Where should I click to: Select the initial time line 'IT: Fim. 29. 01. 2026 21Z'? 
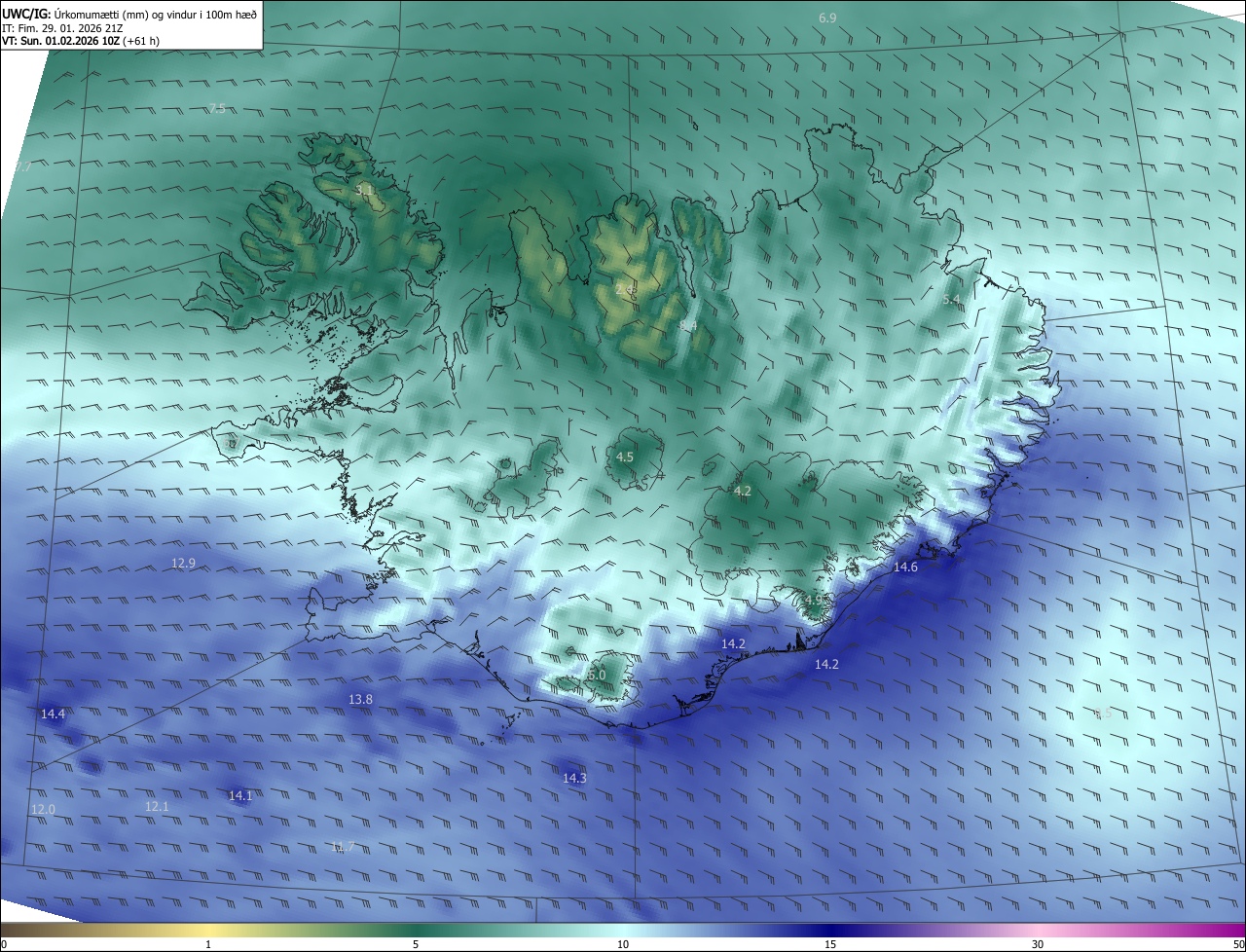61,28
